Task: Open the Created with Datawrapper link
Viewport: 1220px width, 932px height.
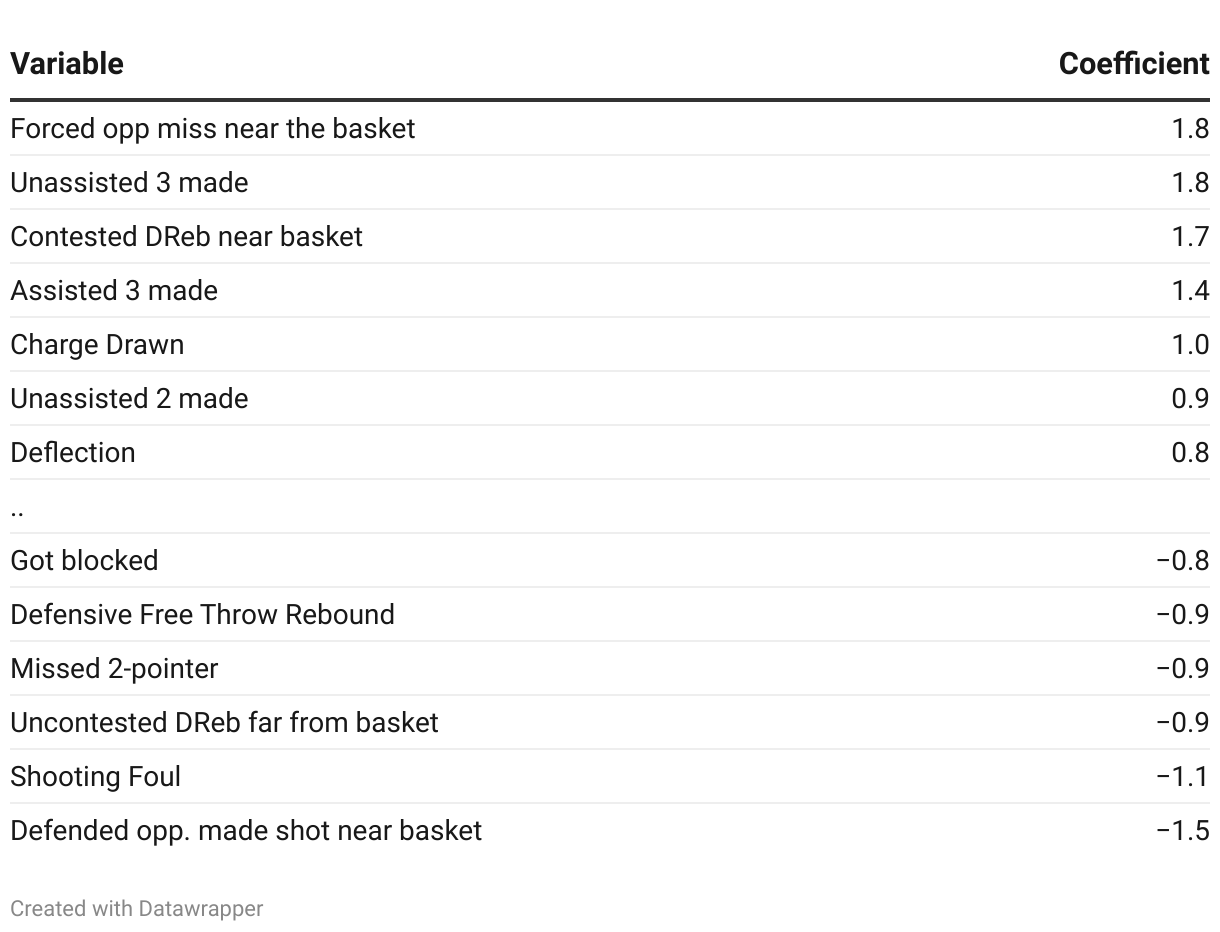Action: click(137, 909)
